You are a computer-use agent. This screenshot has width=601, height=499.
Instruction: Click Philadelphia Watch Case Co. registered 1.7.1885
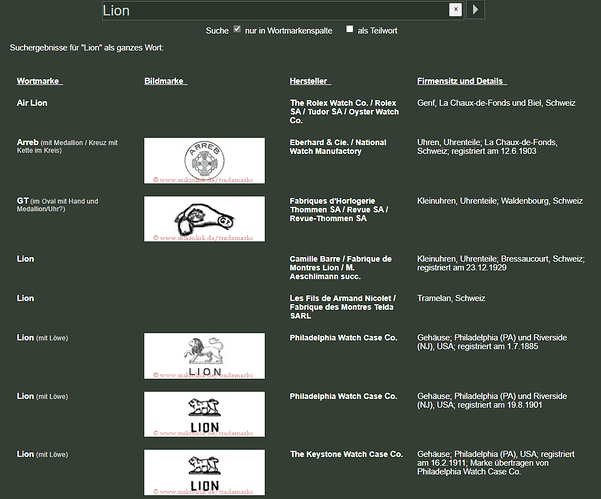(343, 338)
